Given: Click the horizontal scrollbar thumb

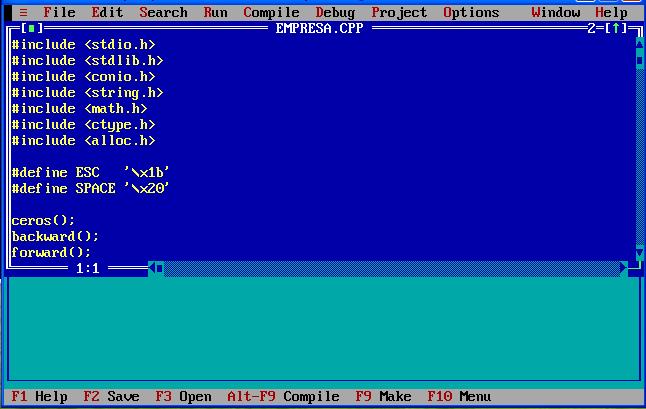Looking at the screenshot, I should pyautogui.click(x=160, y=268).
